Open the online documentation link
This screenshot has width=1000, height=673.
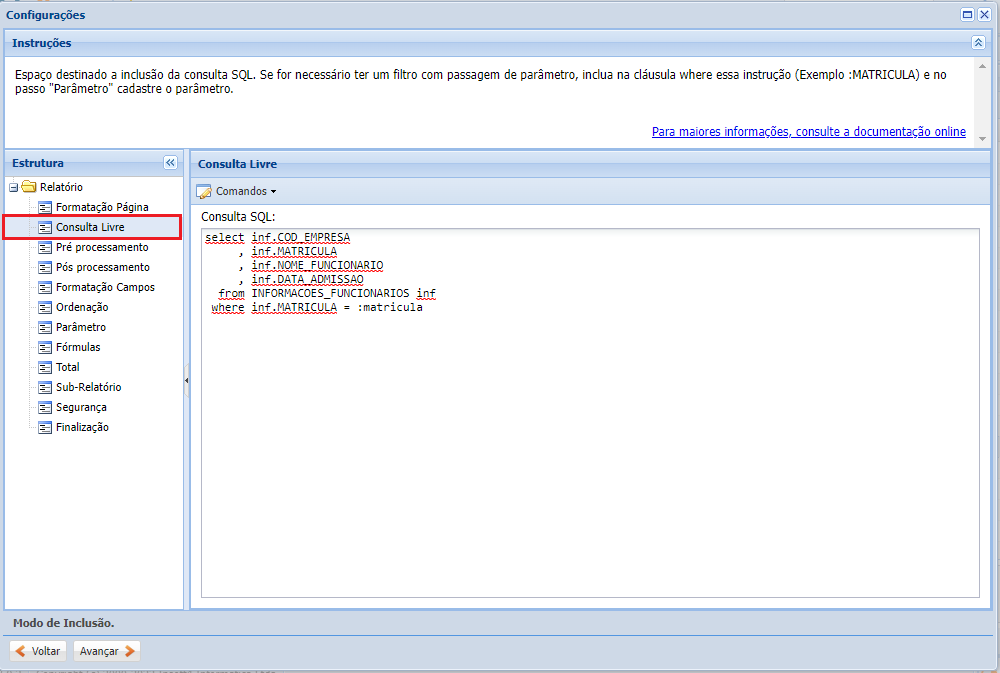(808, 132)
